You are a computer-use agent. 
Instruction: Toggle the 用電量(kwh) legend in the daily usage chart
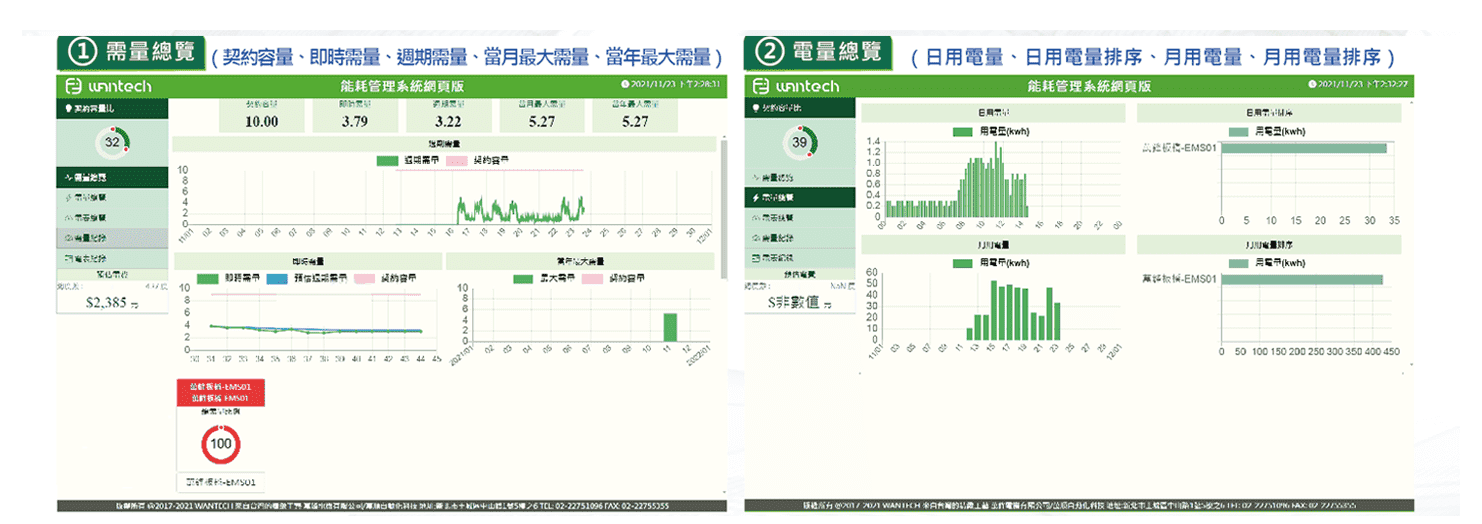(991, 131)
